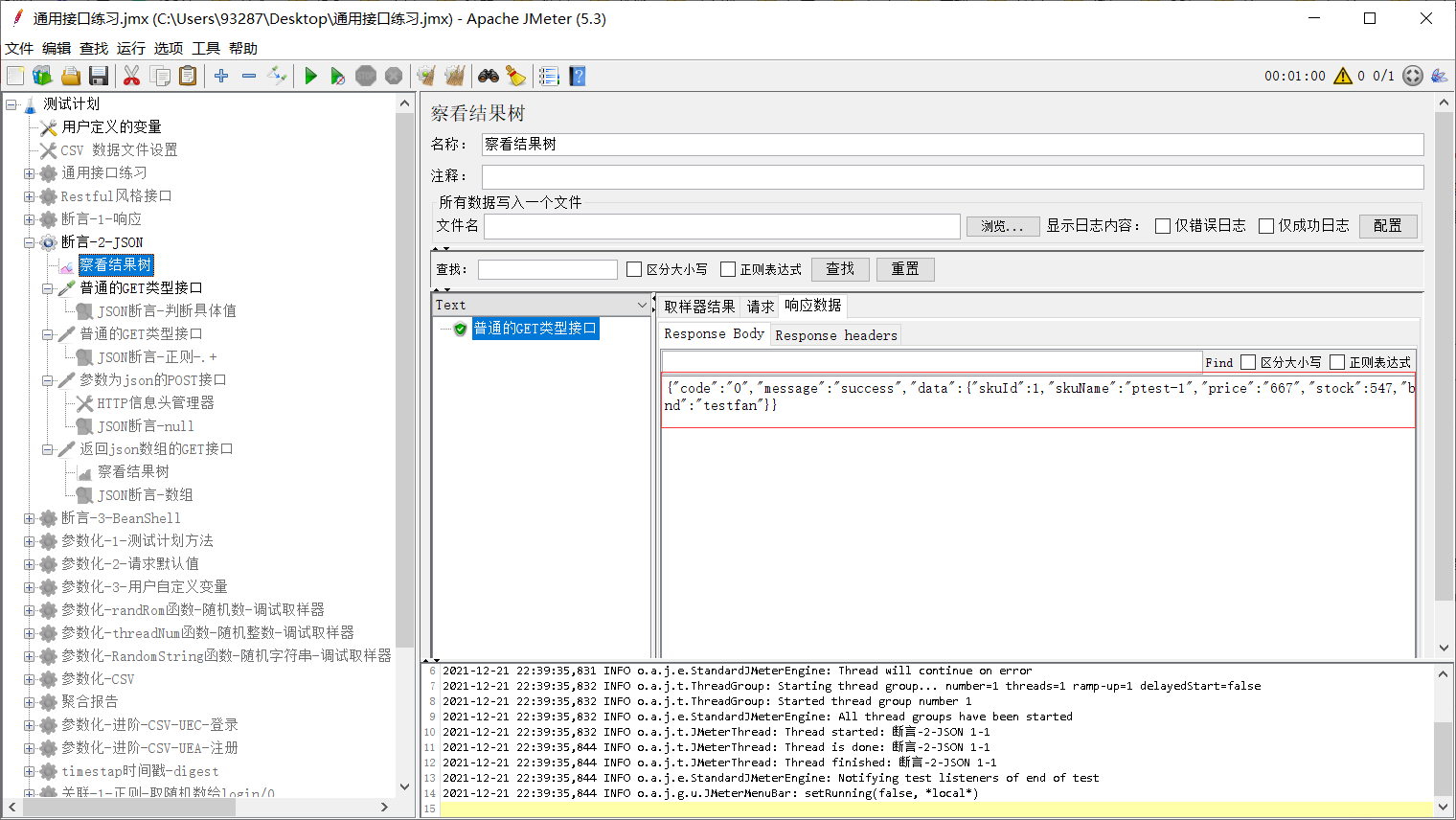Switch to 取样器结果 tab
This screenshot has width=1456, height=820.
point(699,307)
